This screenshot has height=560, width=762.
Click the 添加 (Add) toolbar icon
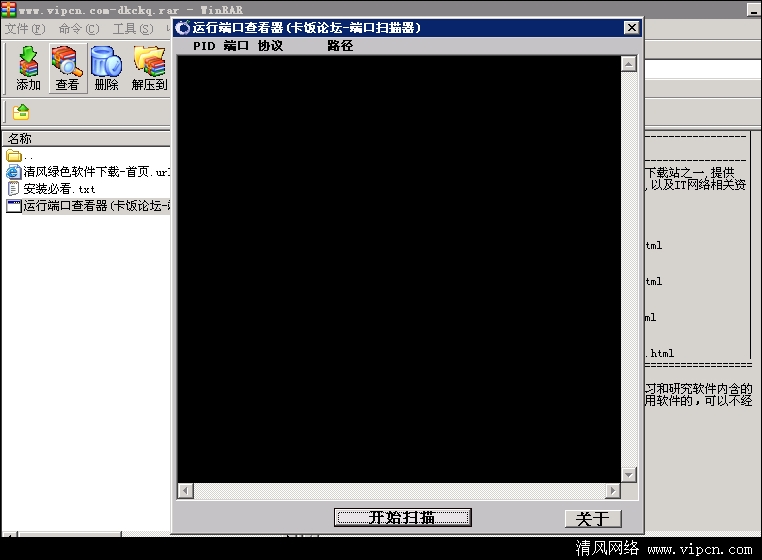pos(28,68)
